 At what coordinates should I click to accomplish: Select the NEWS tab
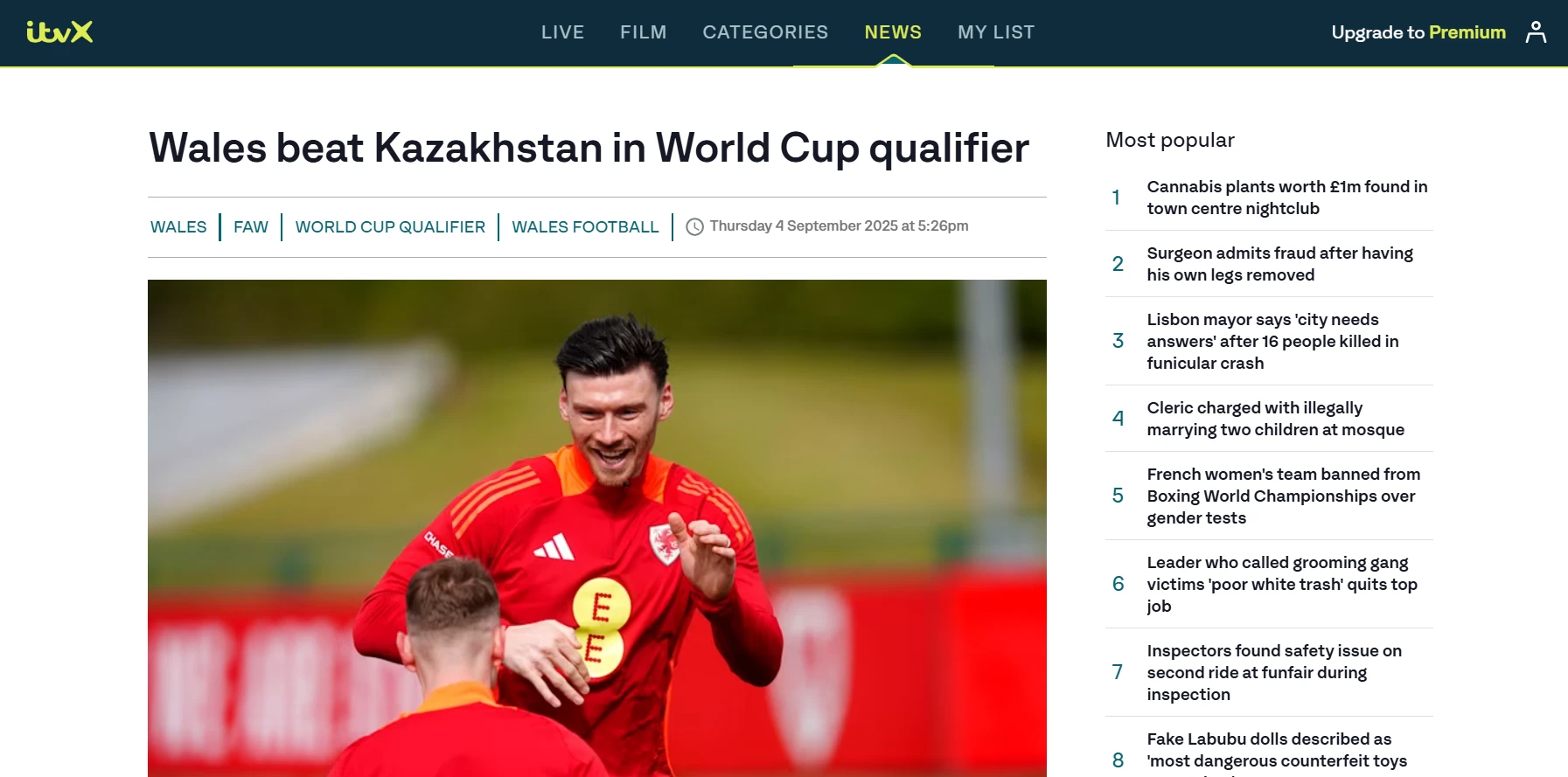[x=893, y=32]
